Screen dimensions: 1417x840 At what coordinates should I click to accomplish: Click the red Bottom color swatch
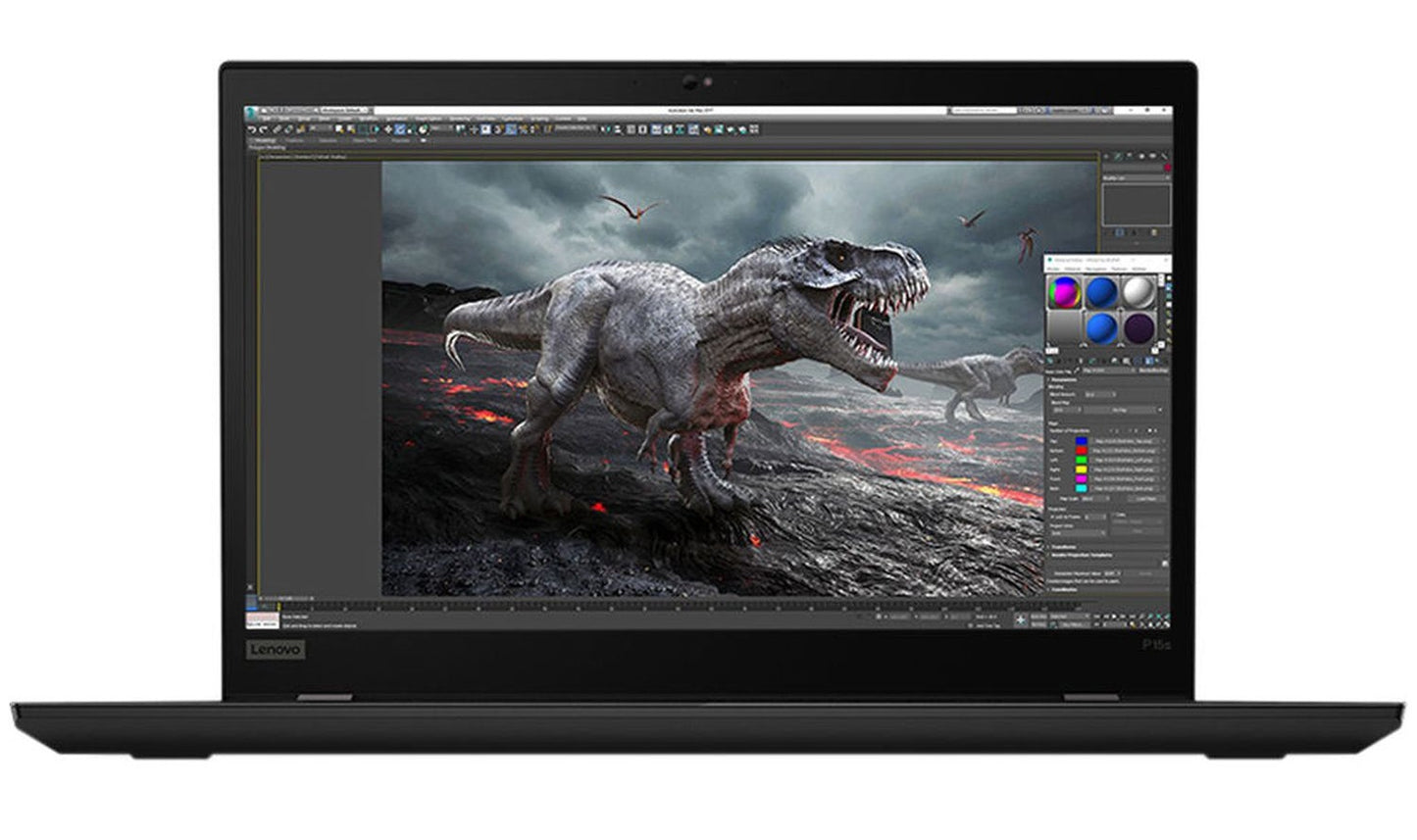point(1081,450)
